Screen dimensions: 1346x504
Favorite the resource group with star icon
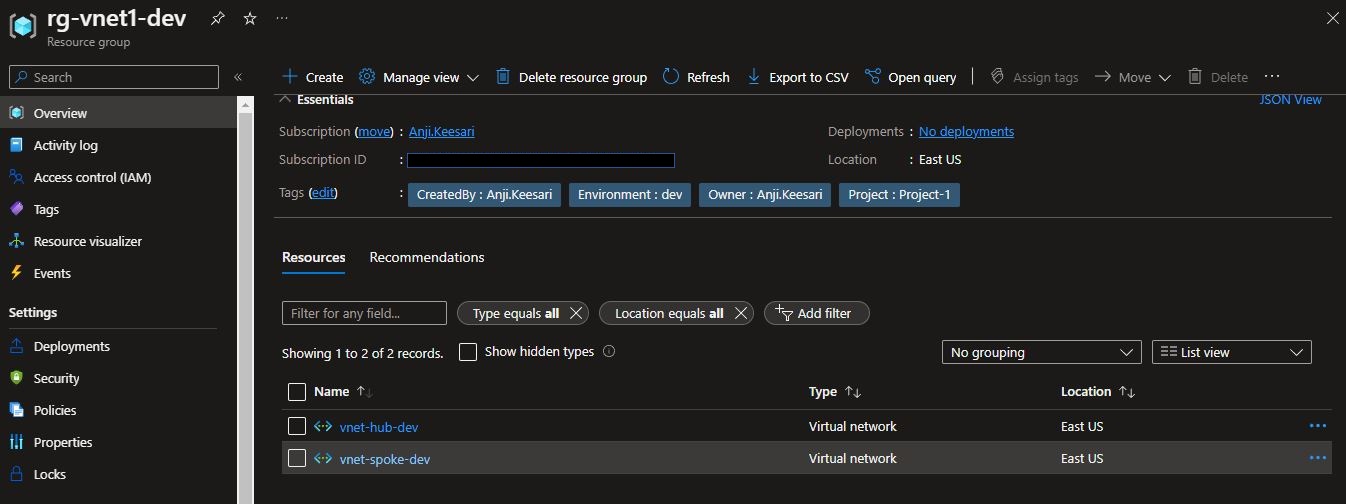point(250,19)
